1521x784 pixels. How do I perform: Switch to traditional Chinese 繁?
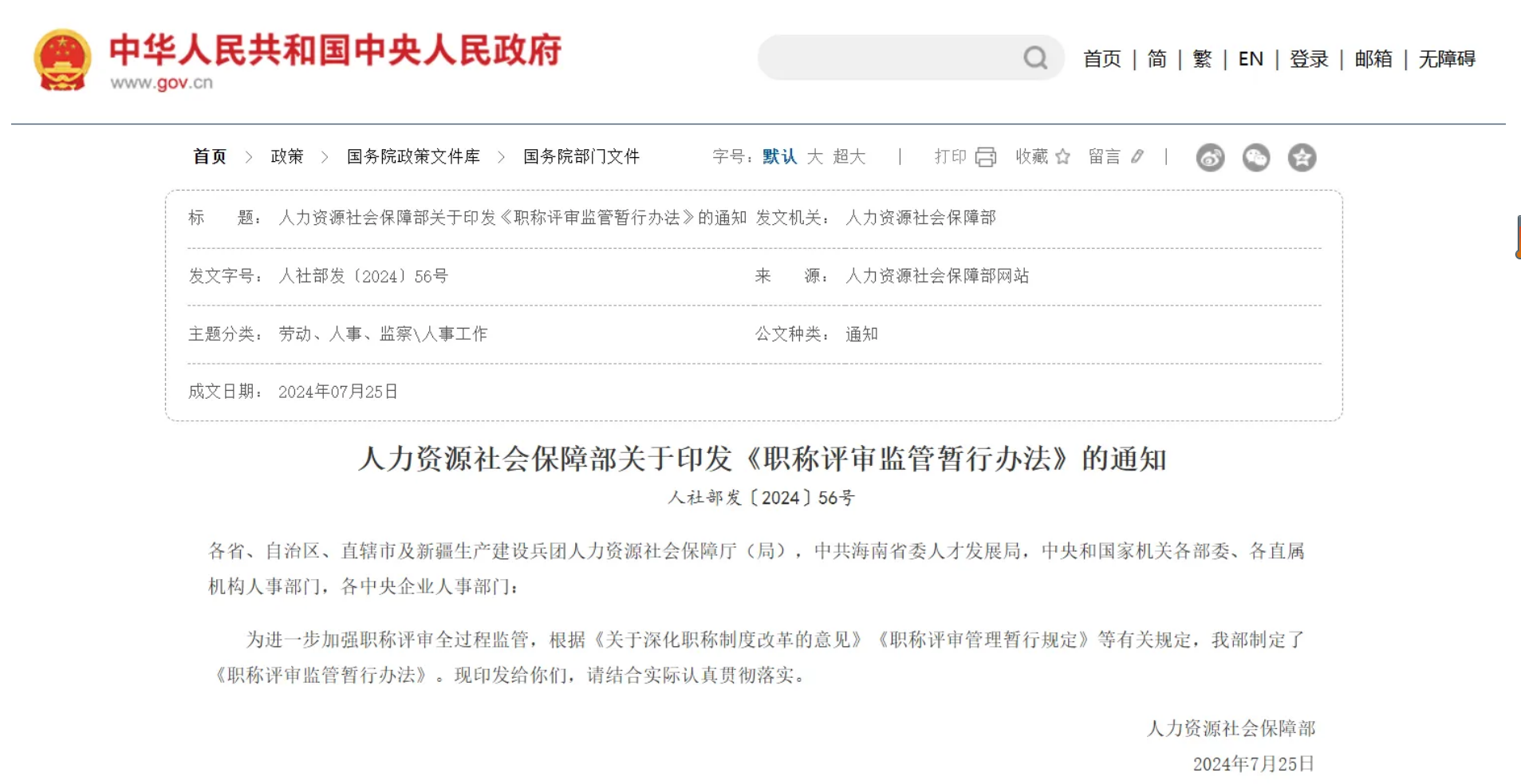[x=1202, y=59]
